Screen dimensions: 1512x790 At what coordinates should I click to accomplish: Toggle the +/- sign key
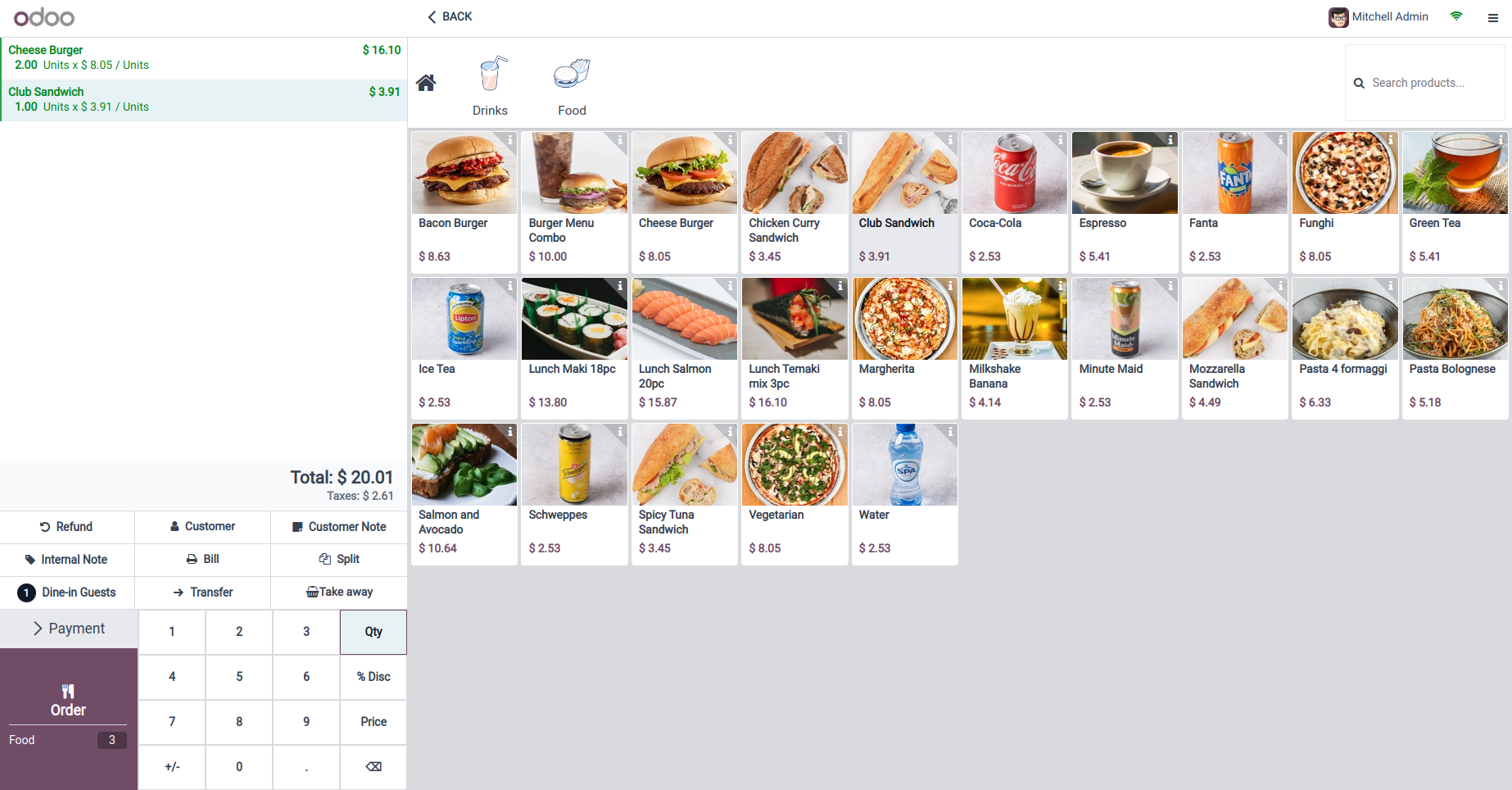172,767
